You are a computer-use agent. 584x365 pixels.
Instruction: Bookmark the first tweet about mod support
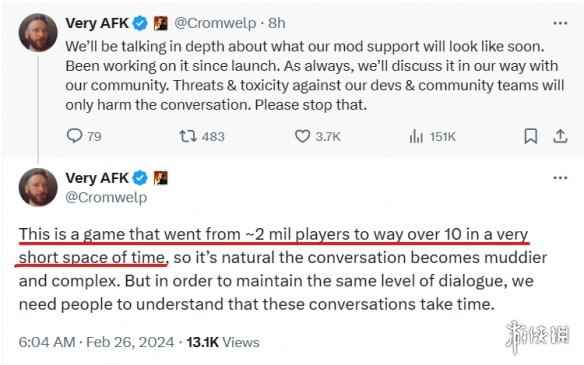(531, 136)
